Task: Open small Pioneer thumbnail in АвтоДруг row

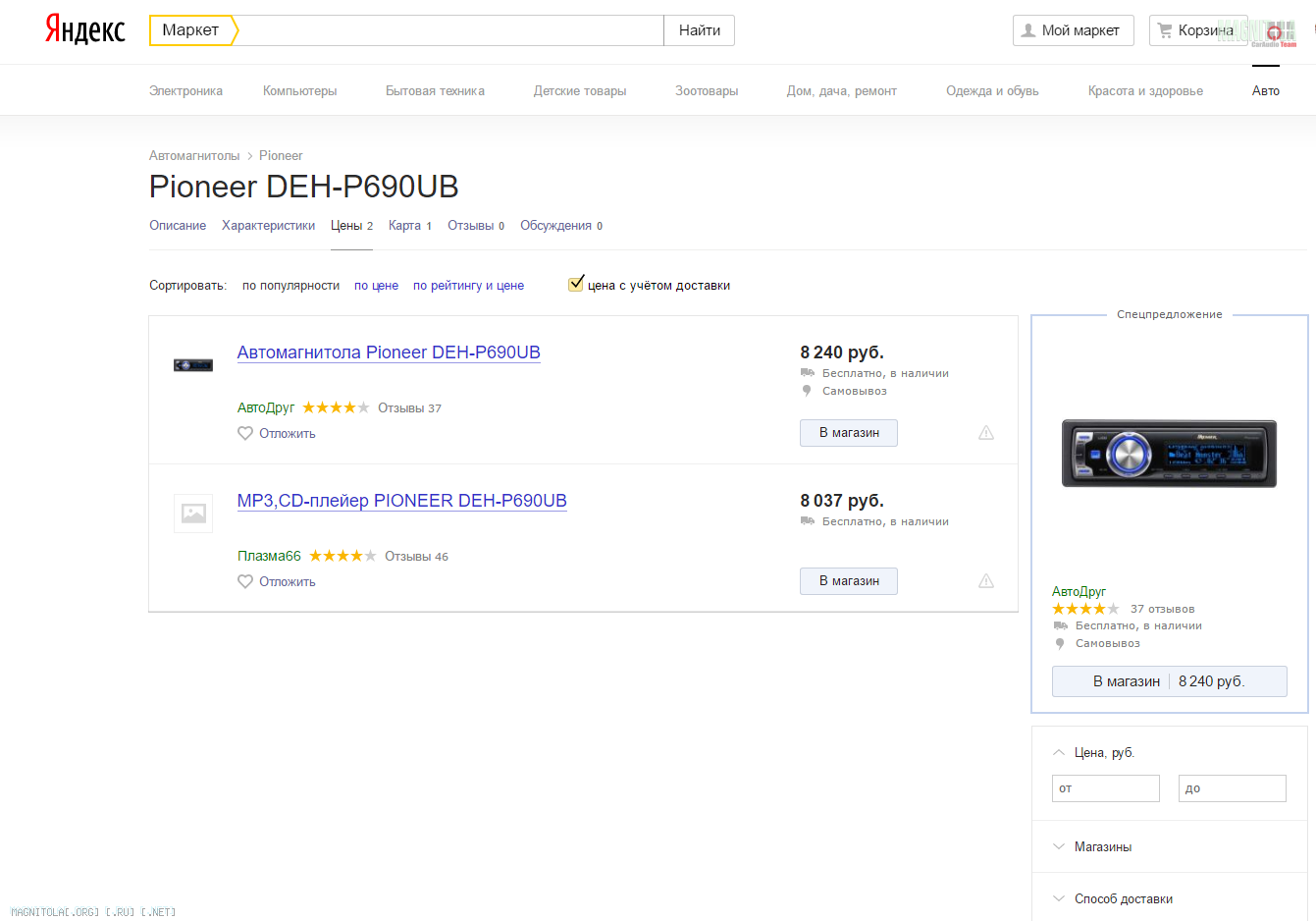Action: tap(193, 365)
